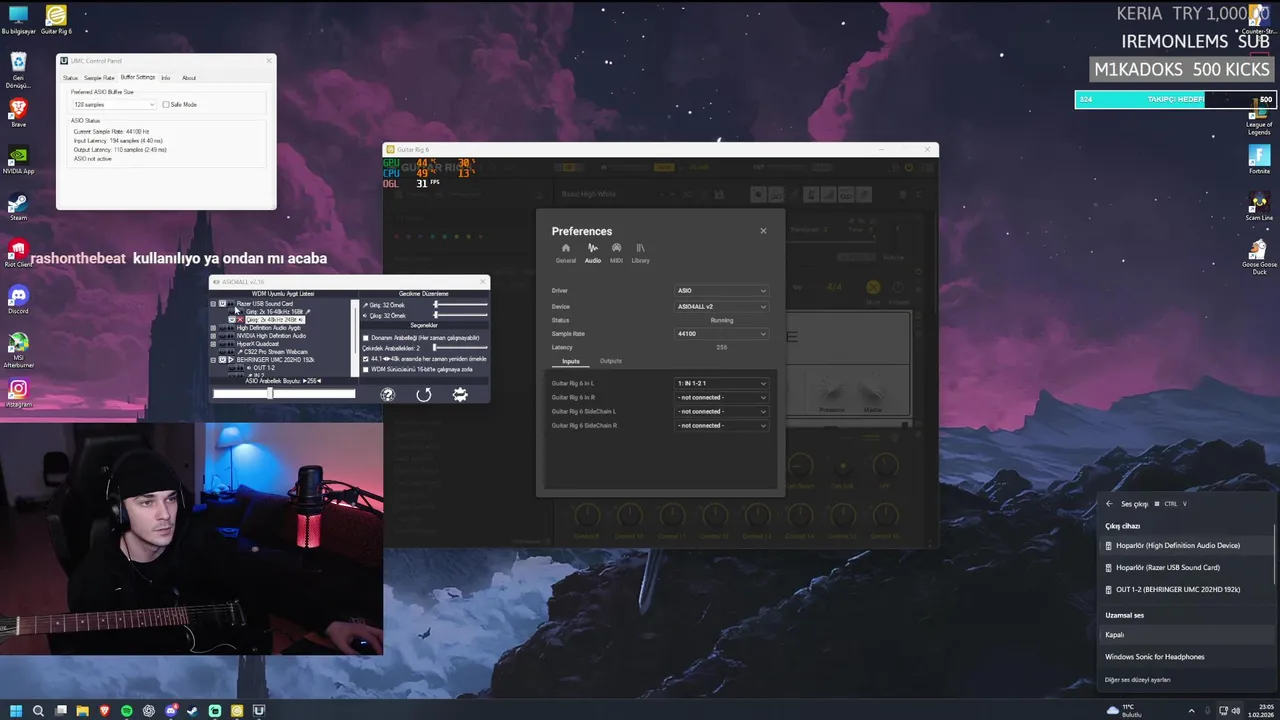Toggle NVIDIA High Definition Audio power button
Screen dimensions: 1280x720
point(222,336)
